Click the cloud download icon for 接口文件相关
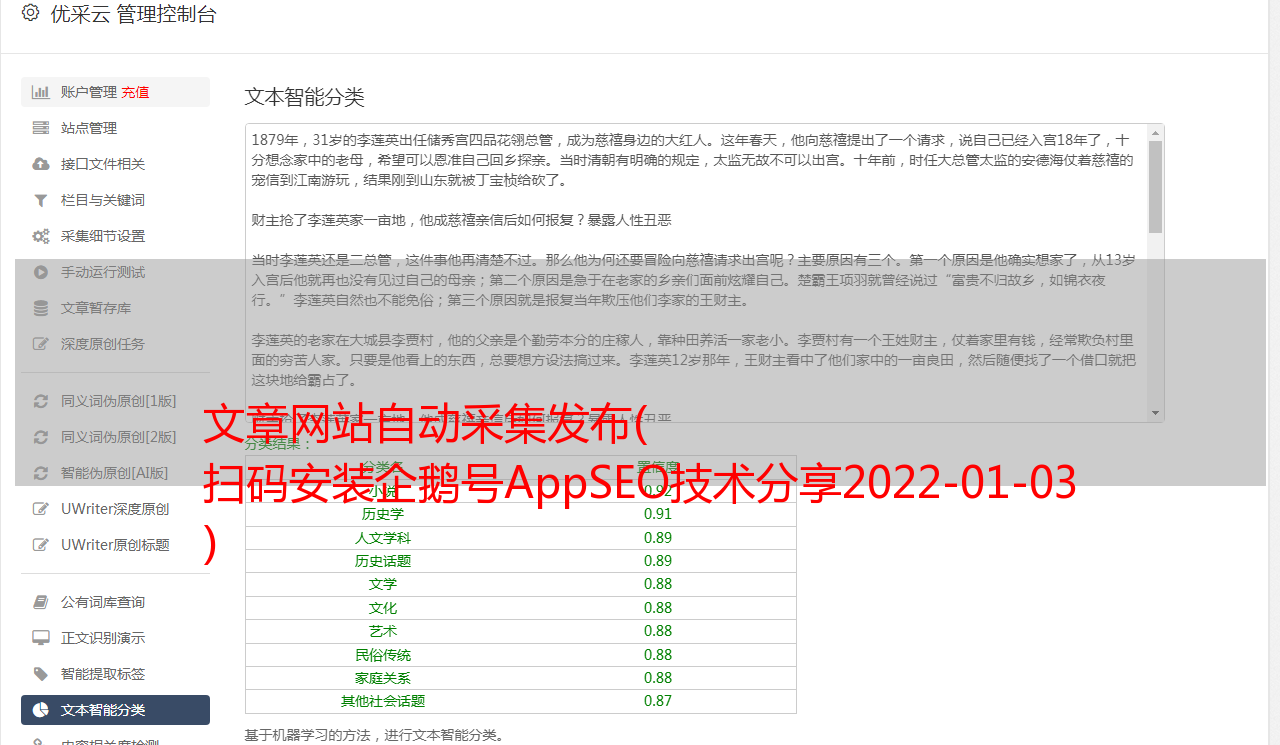 (x=41, y=164)
